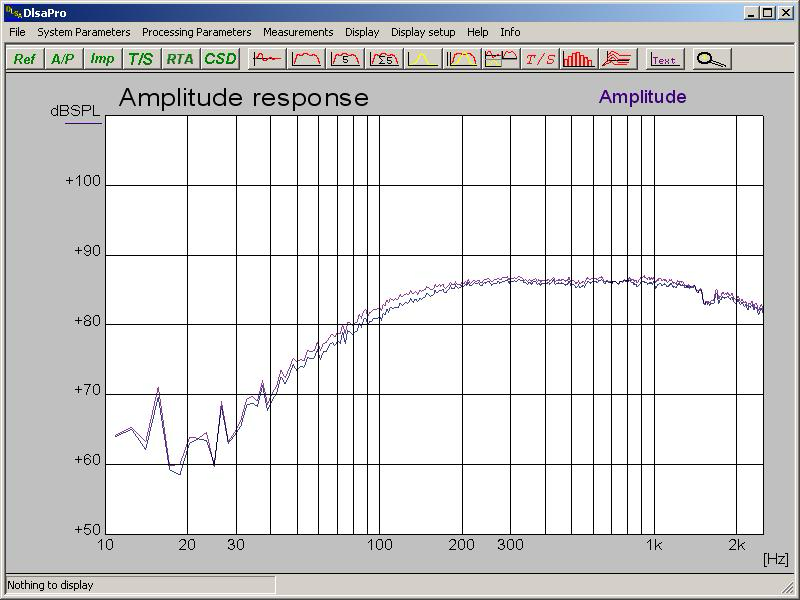Screen dimensions: 800x600
Task: Open the Help menu
Action: click(x=478, y=32)
